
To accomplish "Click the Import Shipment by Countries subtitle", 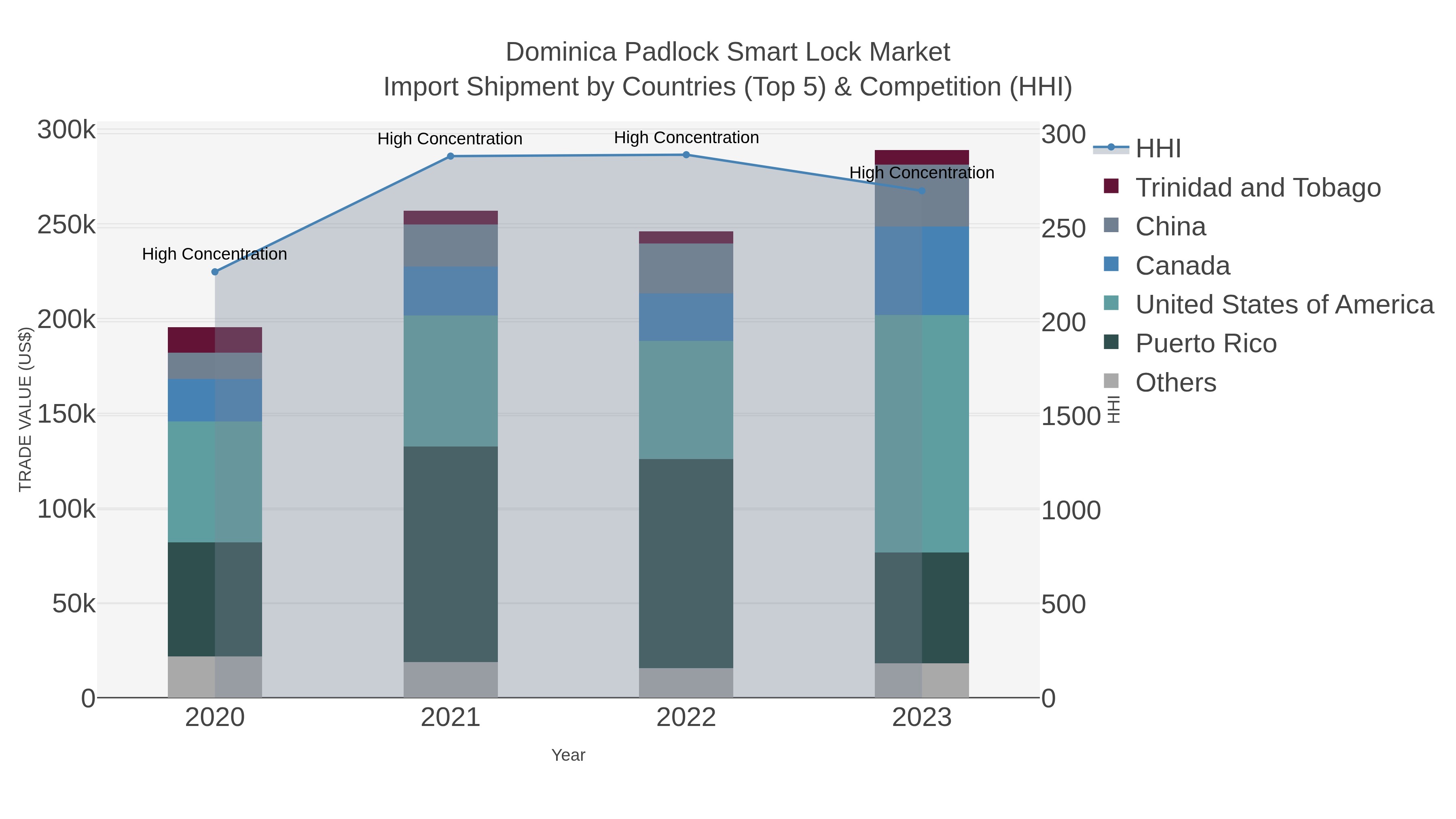I will (728, 87).
